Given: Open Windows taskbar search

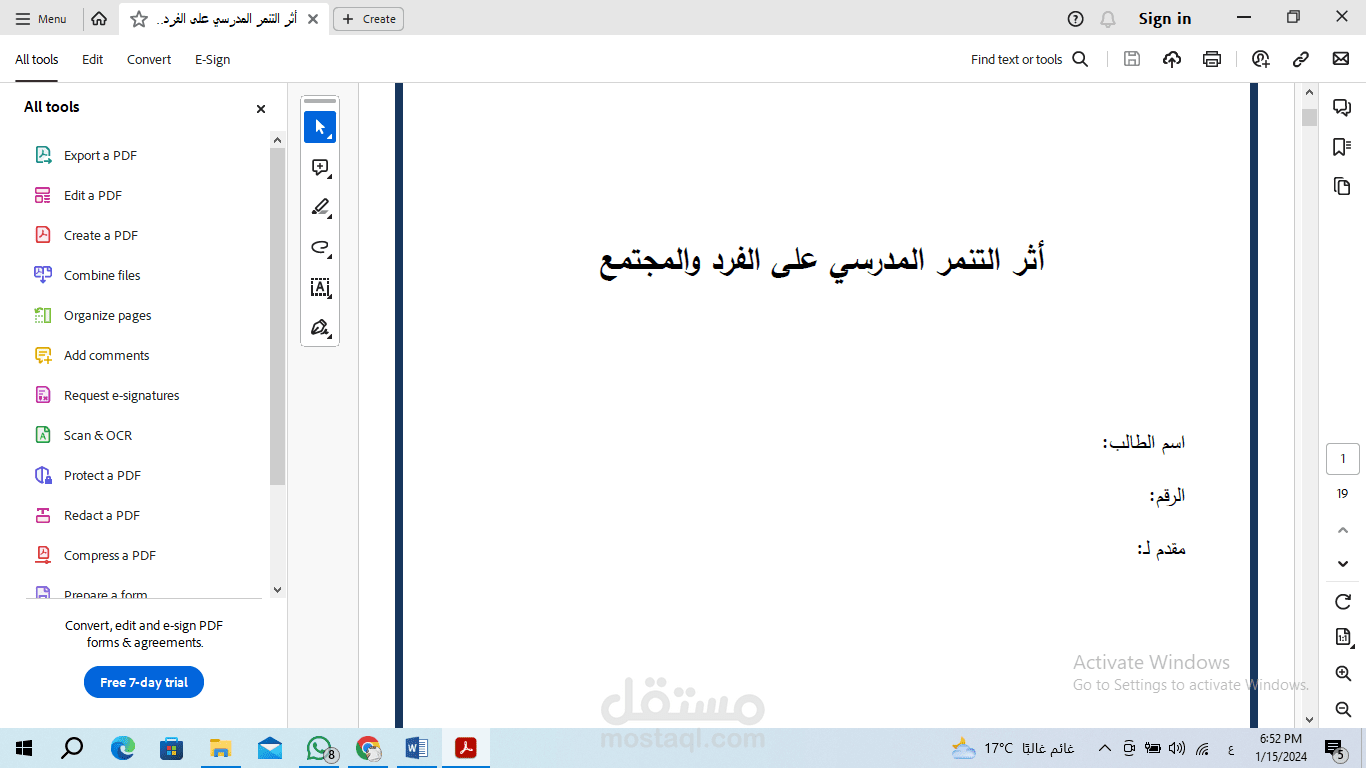Looking at the screenshot, I should tap(72, 748).
